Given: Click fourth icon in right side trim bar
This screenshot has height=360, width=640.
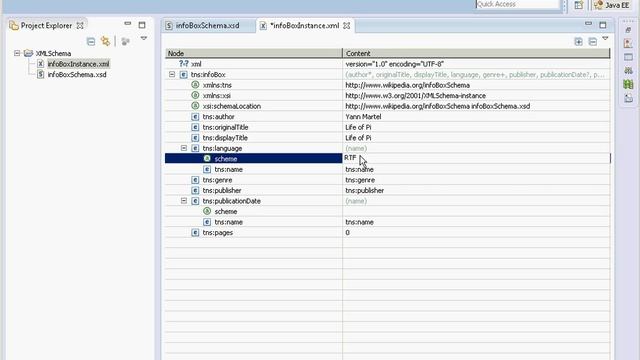Looking at the screenshot, I should [x=628, y=70].
